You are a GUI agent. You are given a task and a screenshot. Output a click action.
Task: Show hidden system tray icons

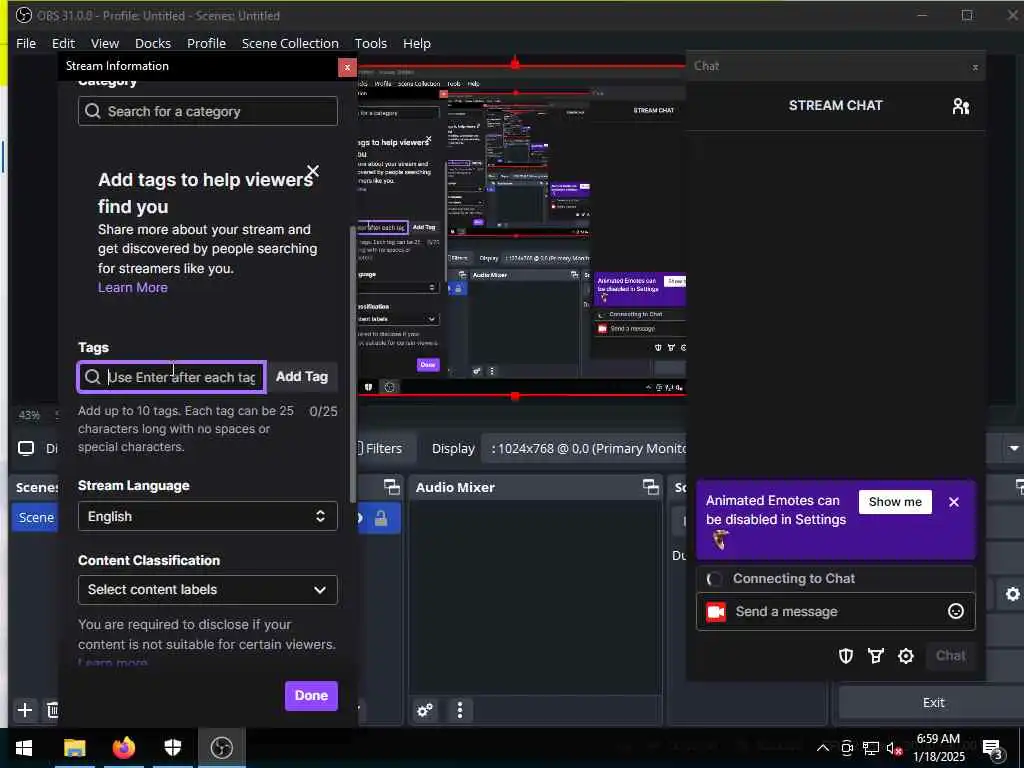[x=823, y=748]
